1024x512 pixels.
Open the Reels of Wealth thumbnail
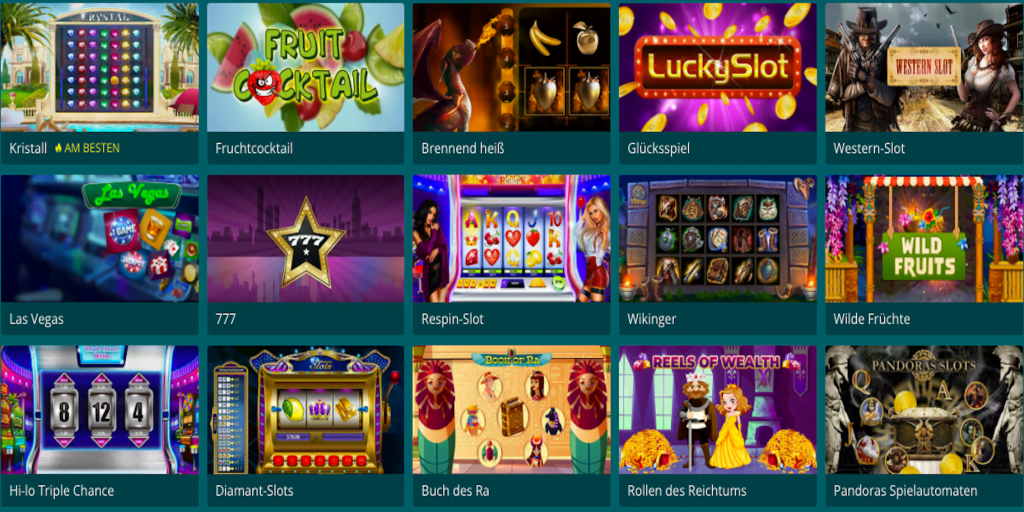tap(718, 409)
